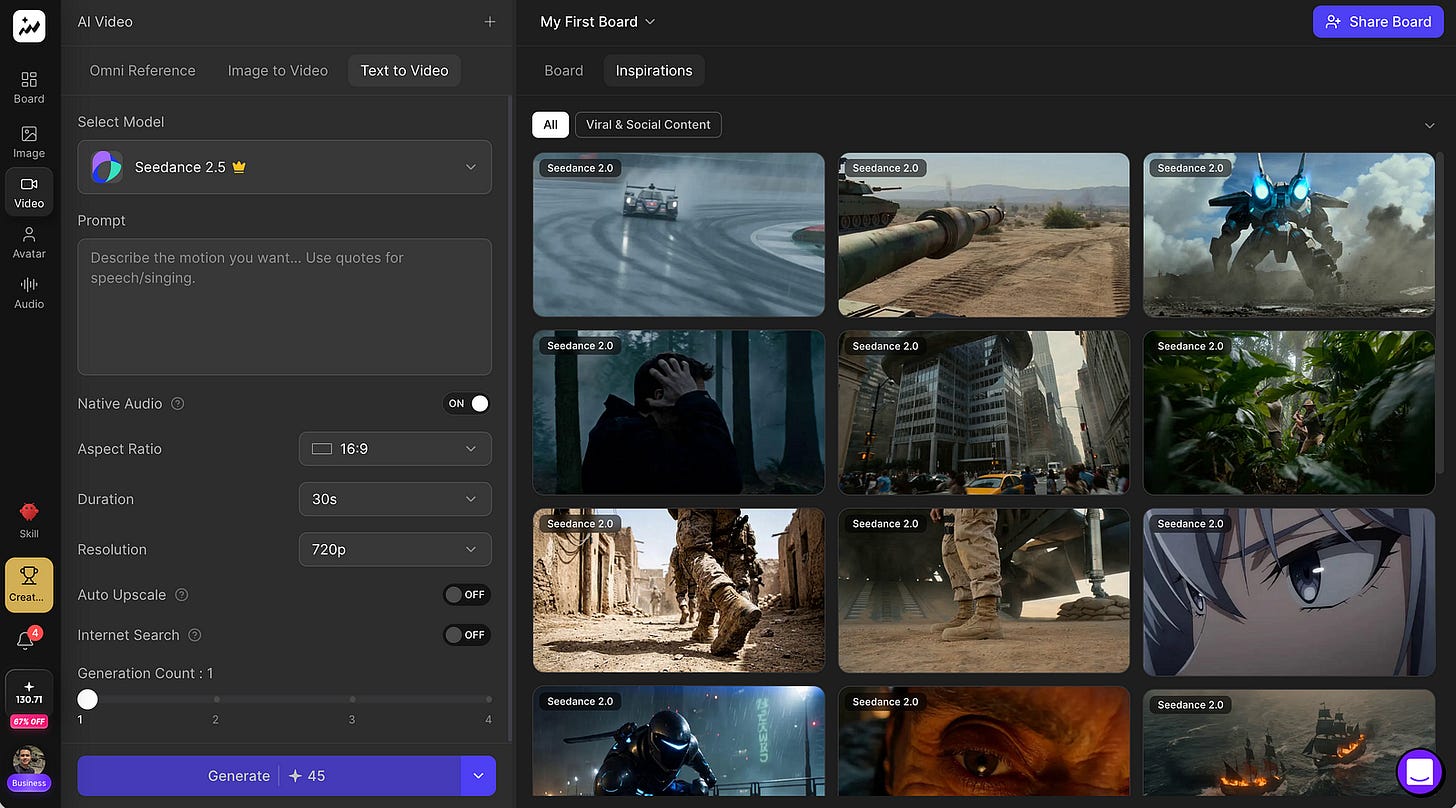
Task: Open the tank barrel desert thumbnail
Action: 984,235
